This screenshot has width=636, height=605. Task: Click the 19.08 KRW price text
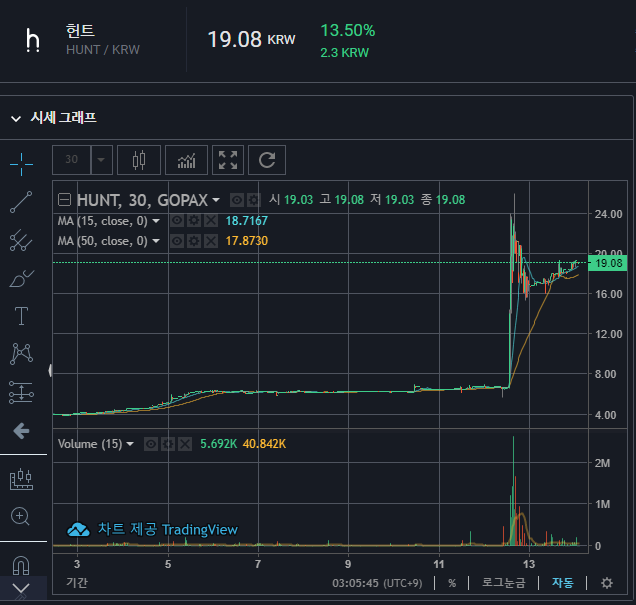tap(251, 39)
